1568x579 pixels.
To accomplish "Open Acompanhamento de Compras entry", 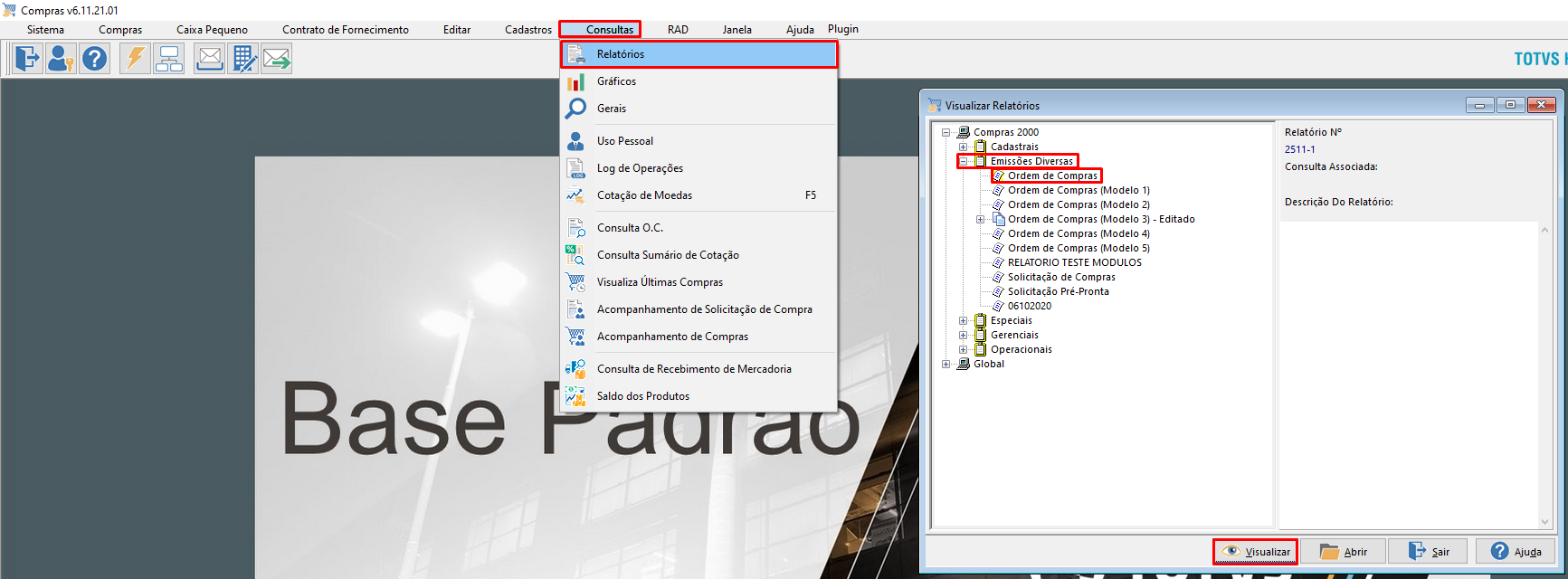I will click(698, 337).
